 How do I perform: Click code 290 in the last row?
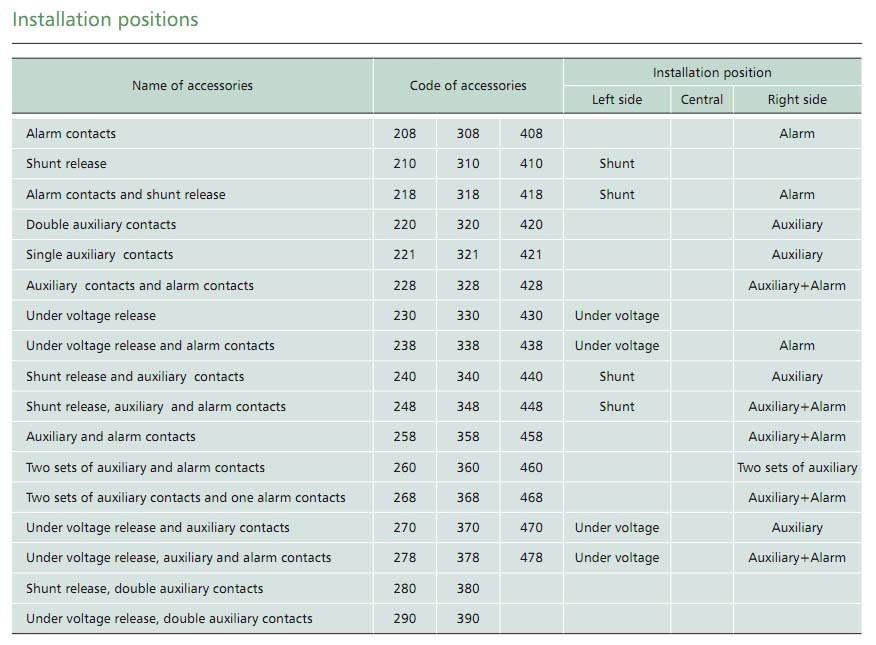[x=404, y=619]
